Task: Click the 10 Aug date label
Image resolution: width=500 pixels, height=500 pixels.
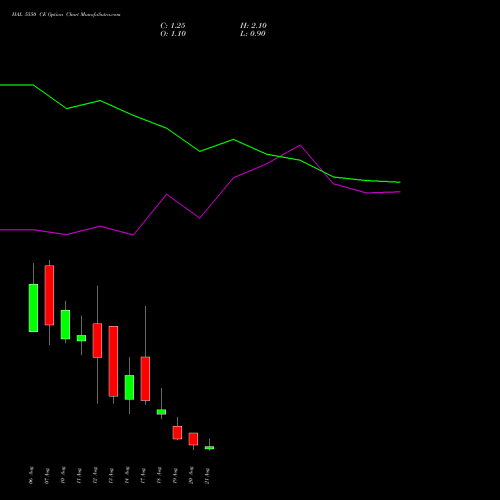Action: point(63,475)
